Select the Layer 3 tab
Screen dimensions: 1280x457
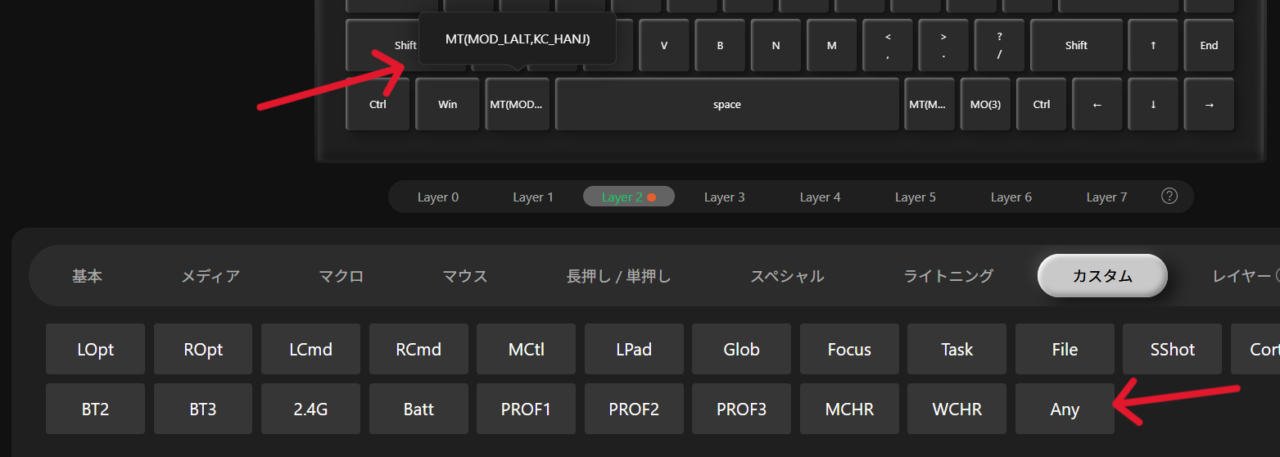(x=724, y=197)
